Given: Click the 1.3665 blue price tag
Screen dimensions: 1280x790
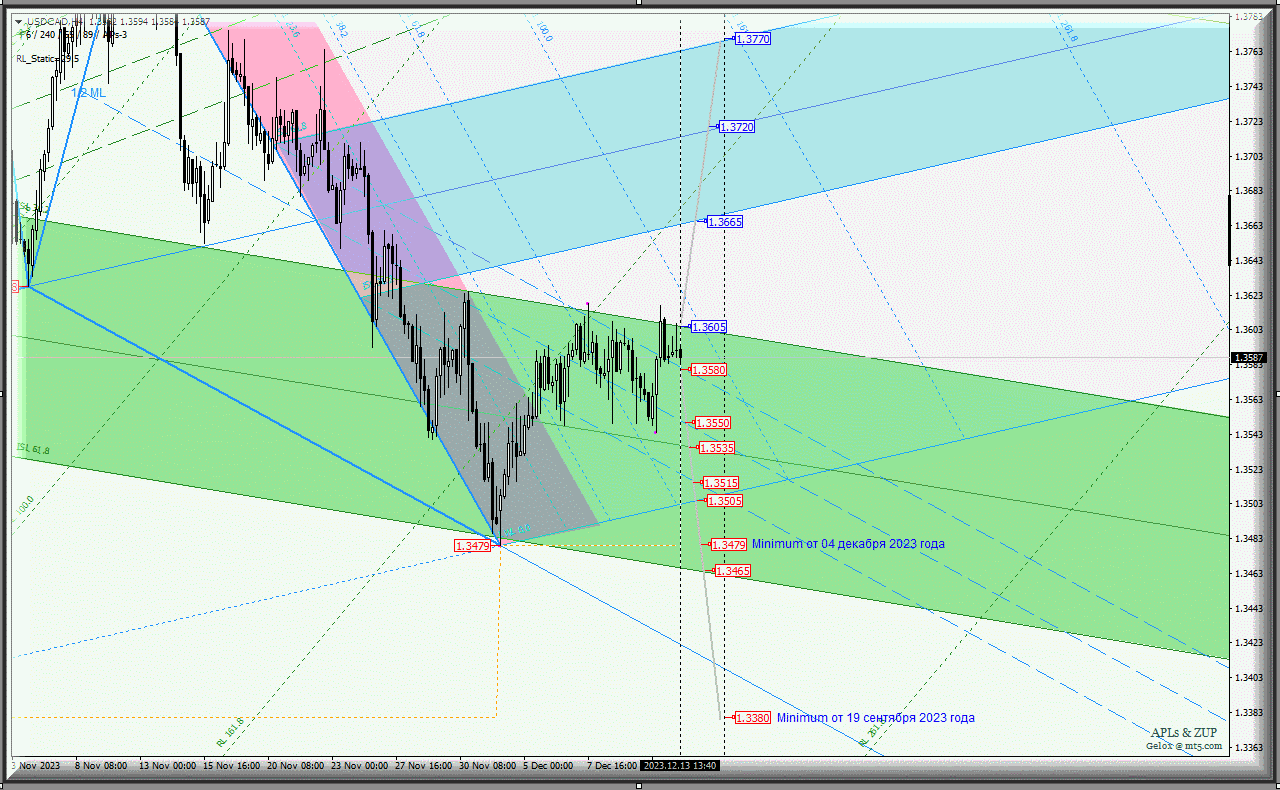Looking at the screenshot, I should pyautogui.click(x=725, y=222).
